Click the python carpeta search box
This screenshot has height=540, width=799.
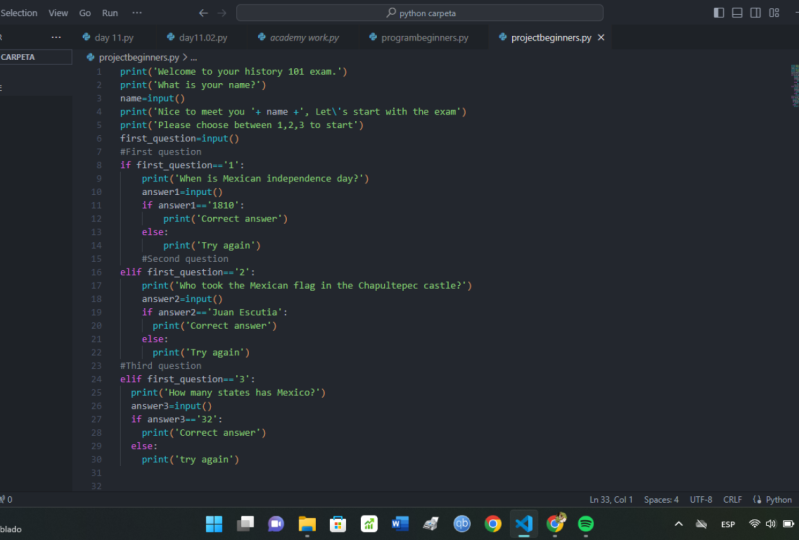(419, 13)
